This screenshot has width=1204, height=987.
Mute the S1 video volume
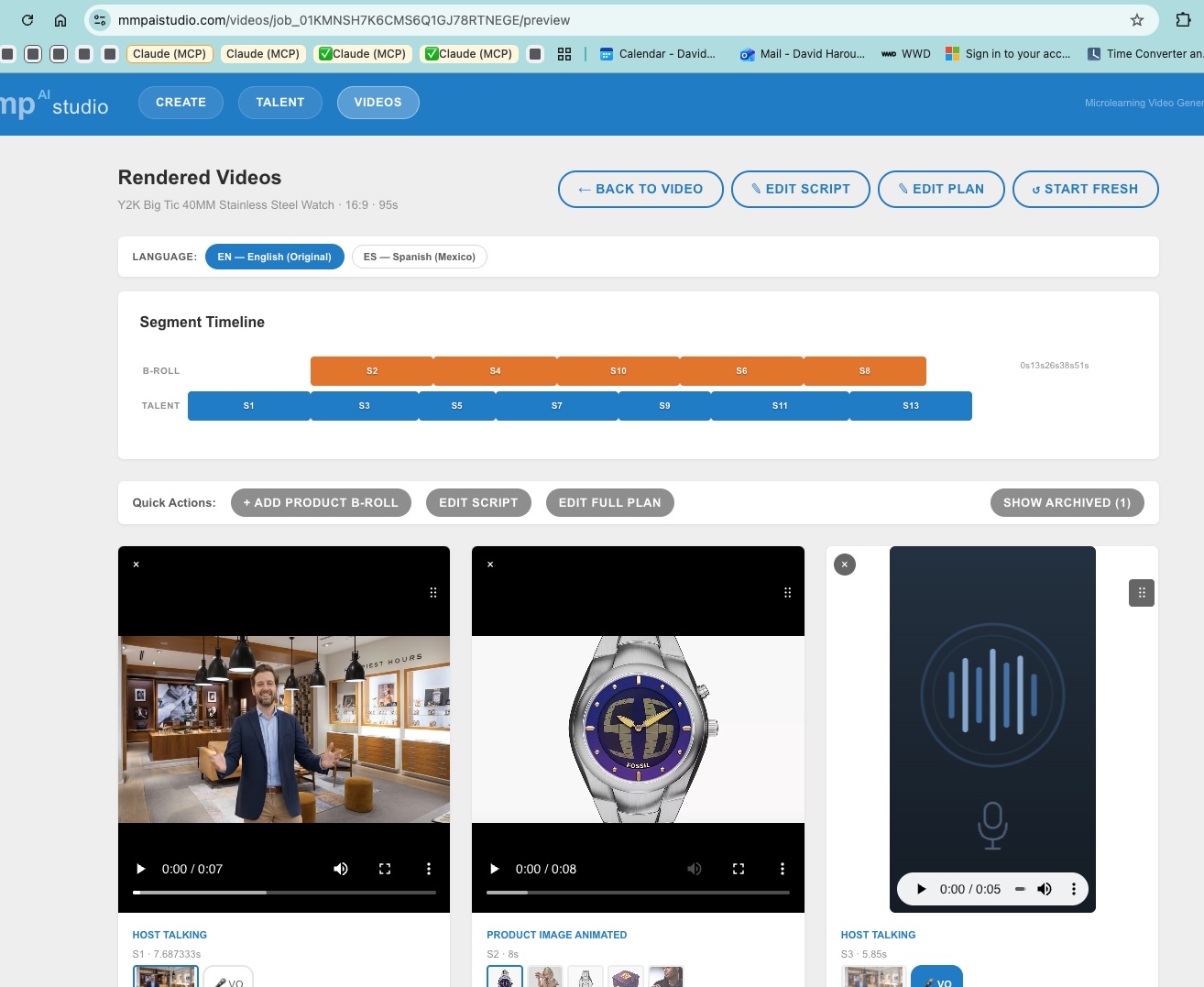click(341, 869)
